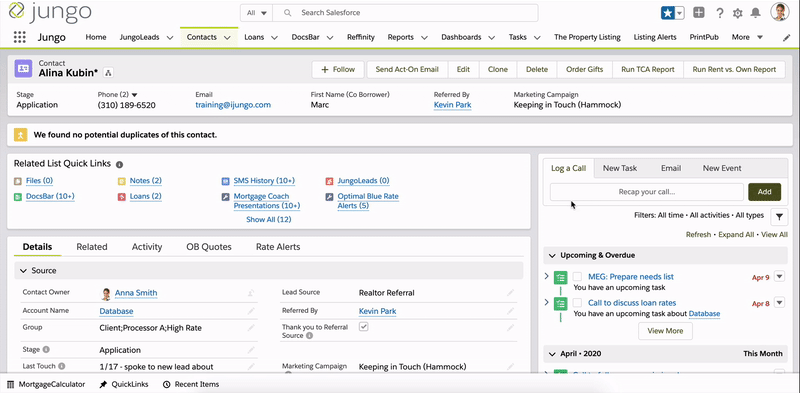Click the MEG: Prepare needs list task icon
800x393 pixels.
click(x=561, y=277)
